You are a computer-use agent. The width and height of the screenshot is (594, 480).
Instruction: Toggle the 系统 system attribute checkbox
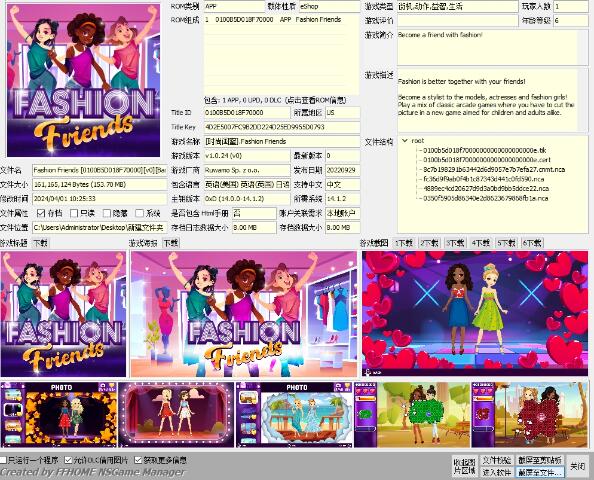(x=139, y=213)
